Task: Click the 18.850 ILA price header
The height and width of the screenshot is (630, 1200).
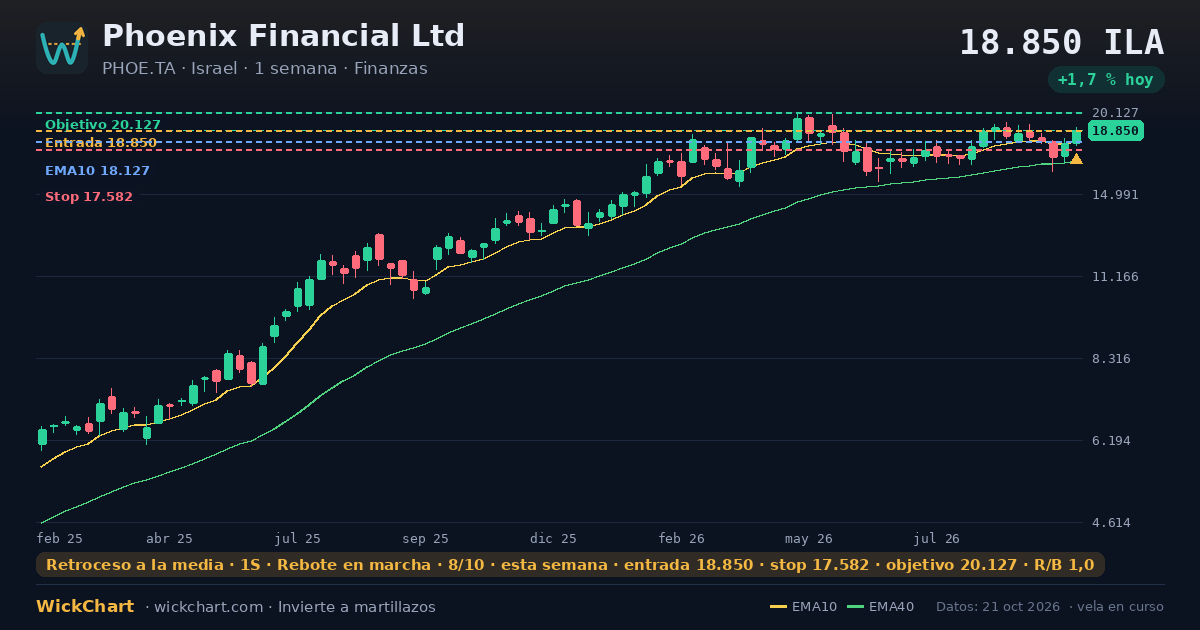Action: click(1061, 43)
